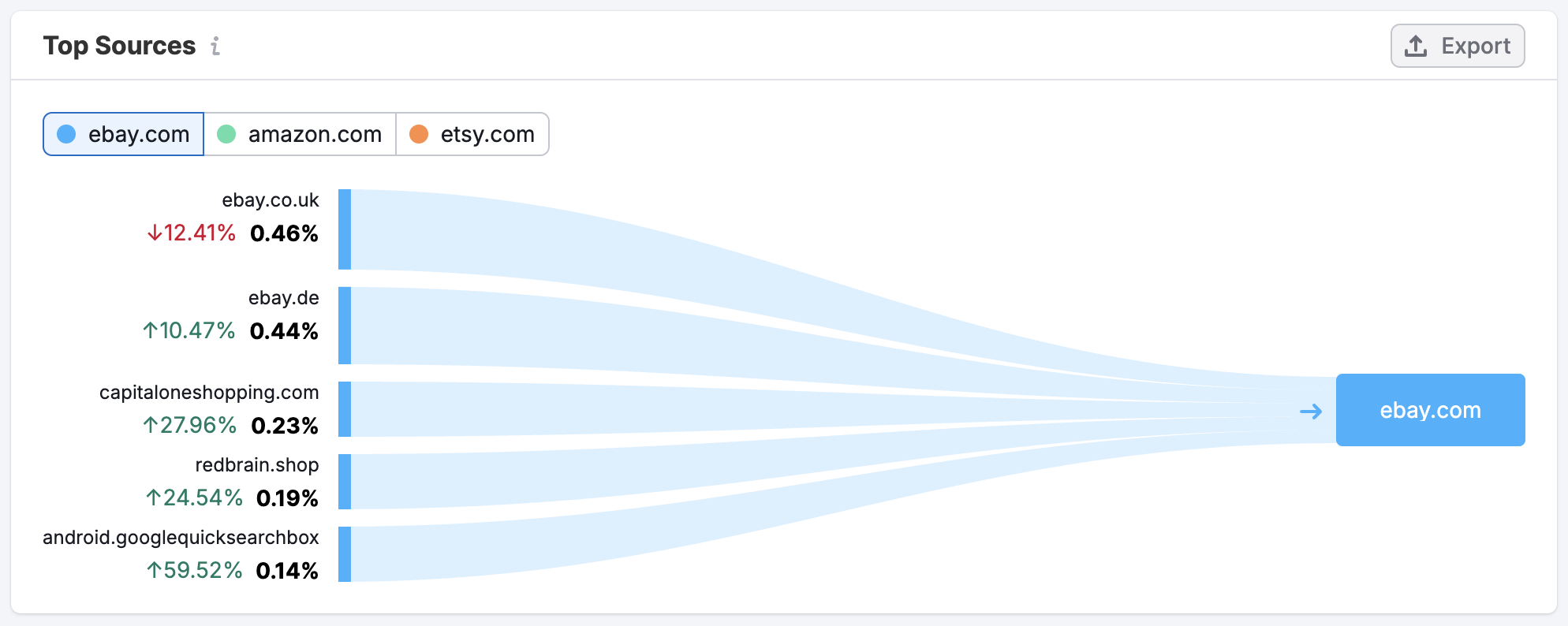Select the redbrain.shop vertical bar
The image size is (1568, 626).
[345, 481]
